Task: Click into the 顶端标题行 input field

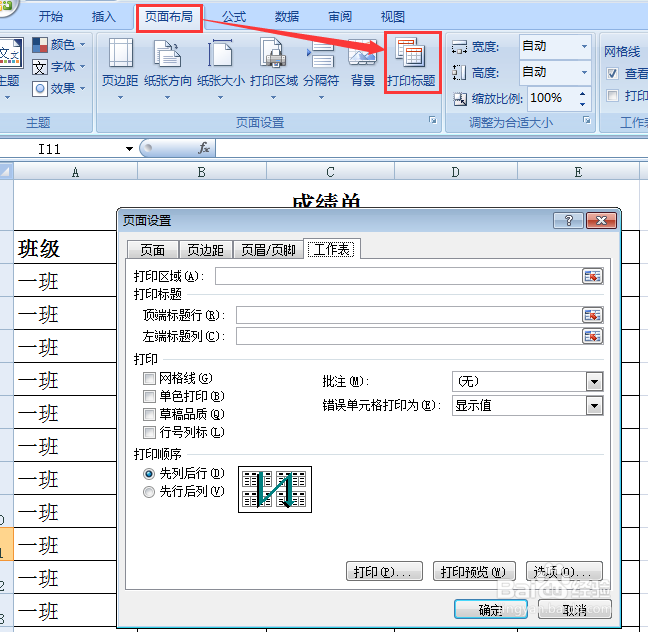Action: 409,315
